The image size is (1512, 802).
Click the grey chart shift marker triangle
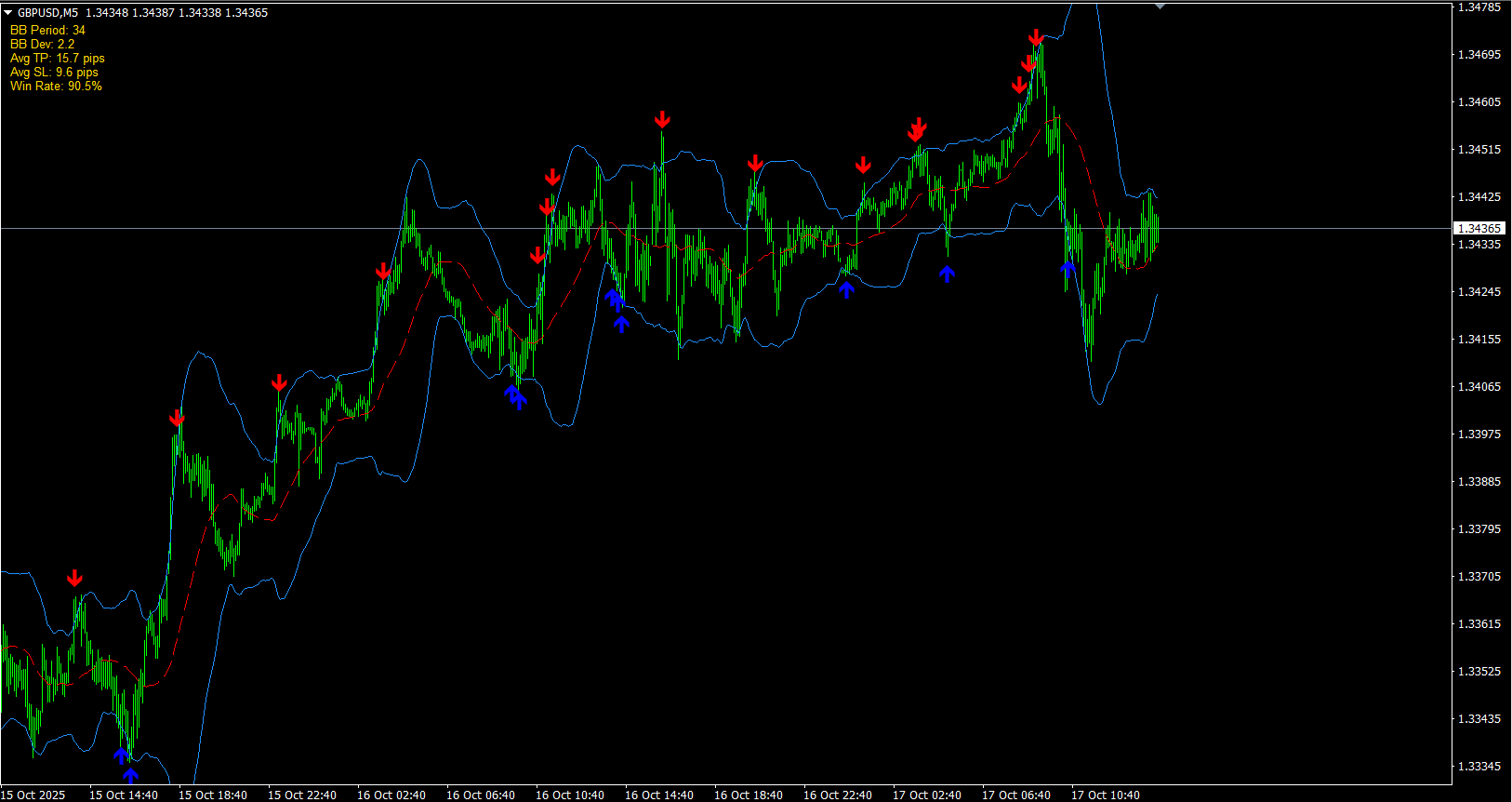(1160, 6)
